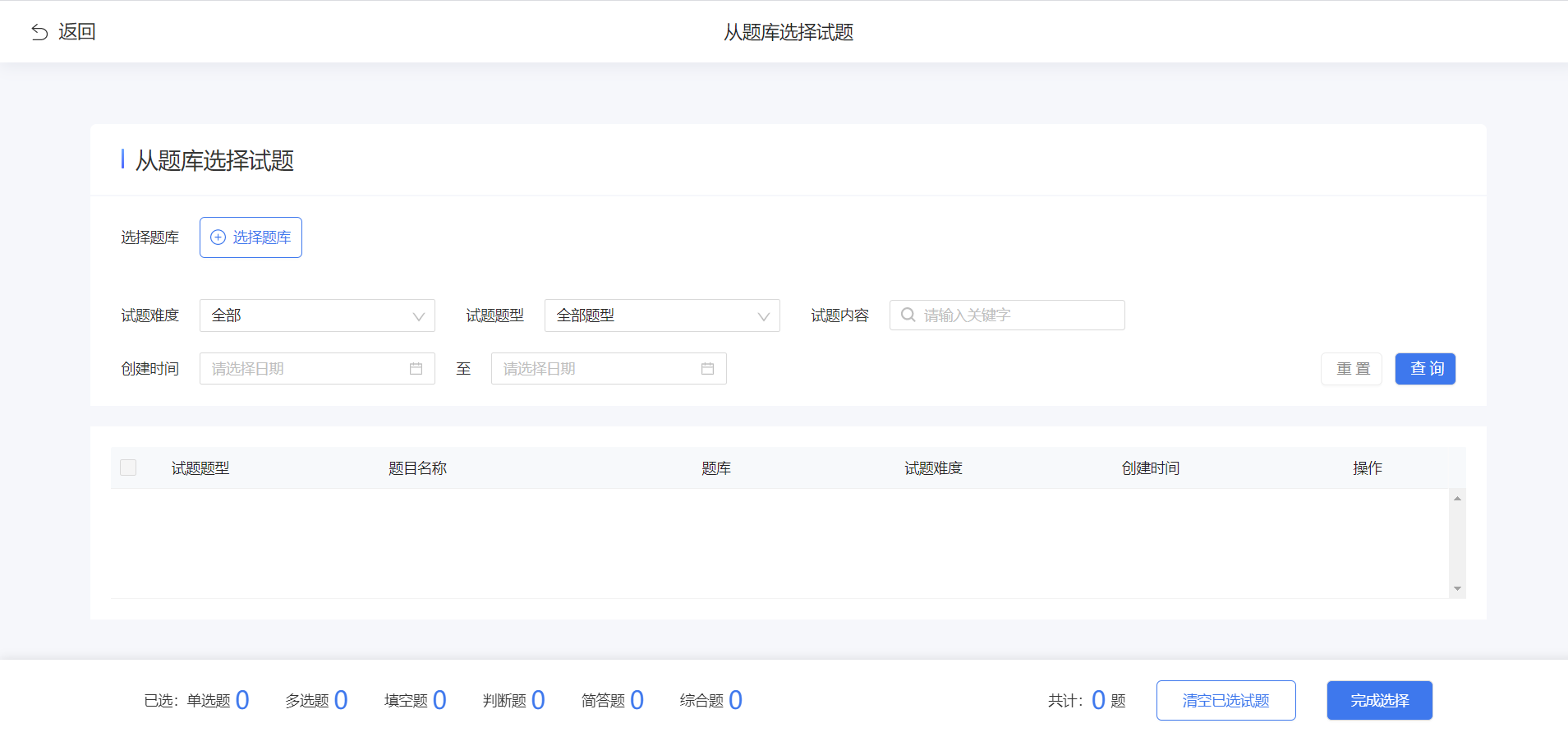
Task: Click the search icon in keyword field
Action: 908,315
